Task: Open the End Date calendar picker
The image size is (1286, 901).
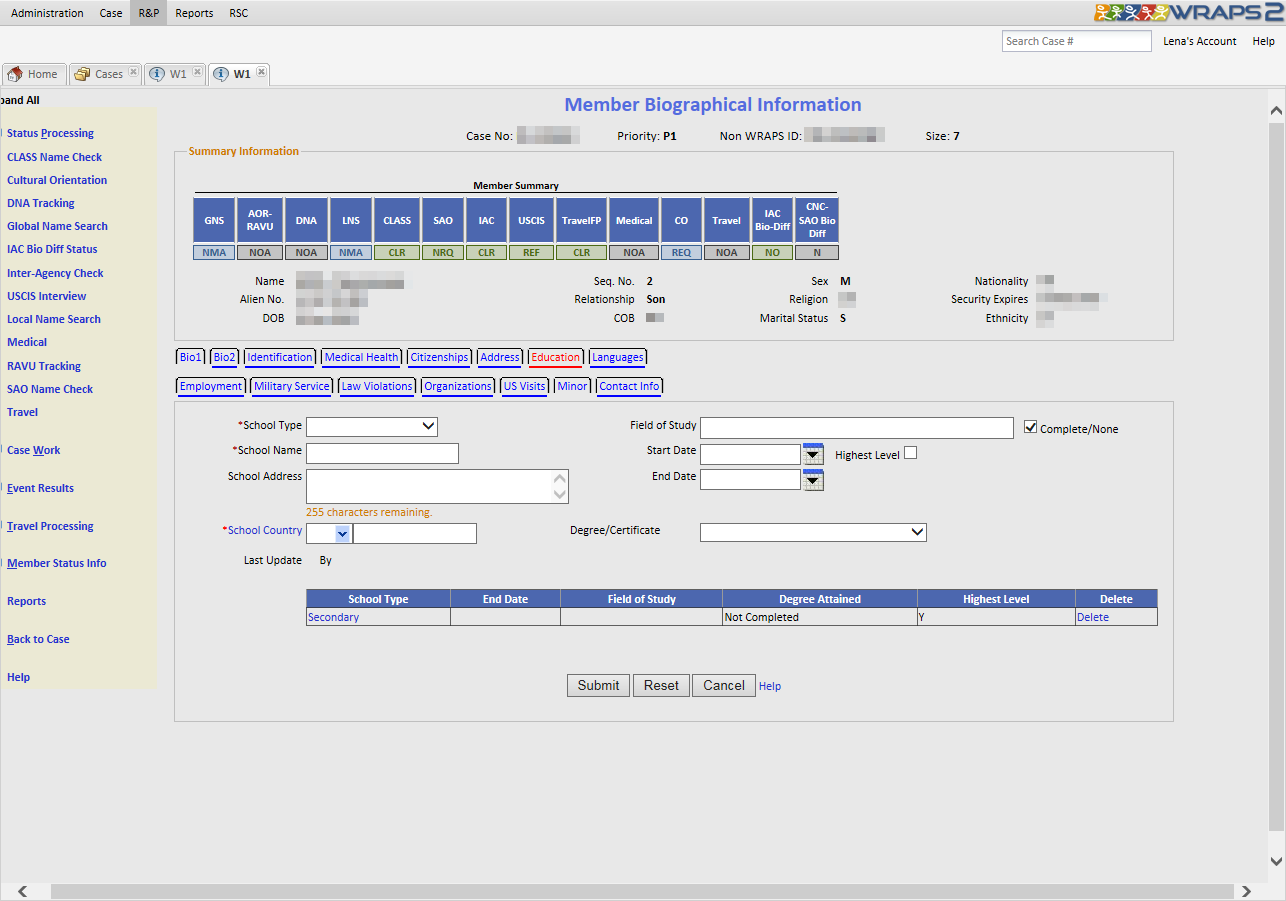Action: [813, 480]
